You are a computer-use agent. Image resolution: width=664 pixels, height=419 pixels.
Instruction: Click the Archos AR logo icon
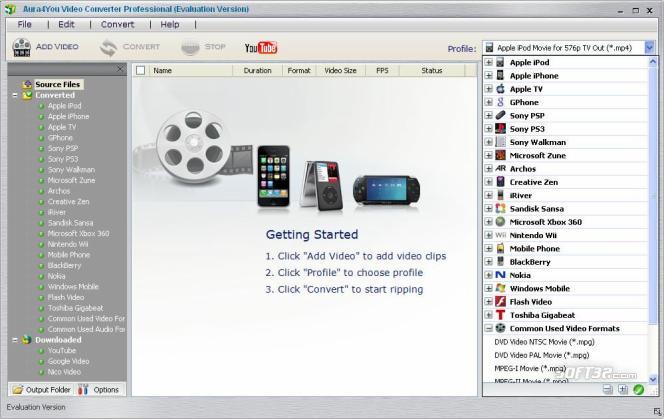click(x=501, y=168)
